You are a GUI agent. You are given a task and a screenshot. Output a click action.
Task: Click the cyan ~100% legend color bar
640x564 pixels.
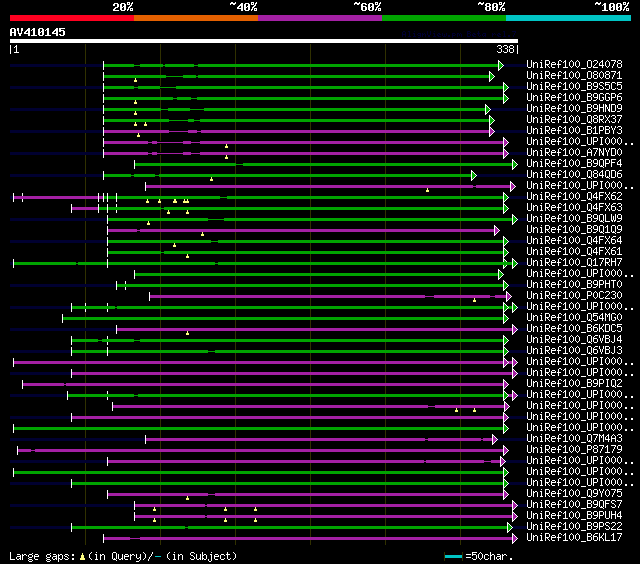pos(569,18)
